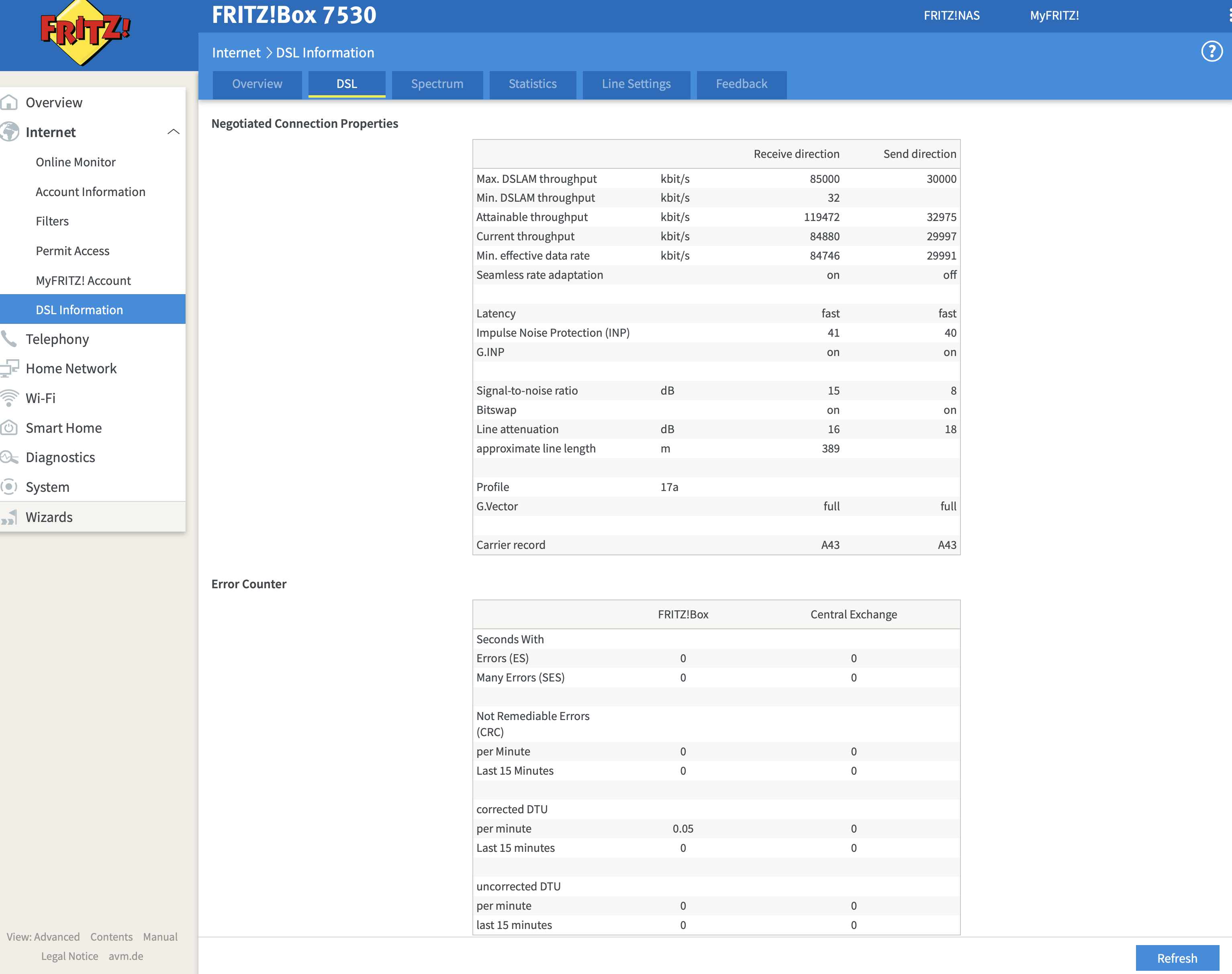Click the Telephony phone icon

[x=9, y=339]
